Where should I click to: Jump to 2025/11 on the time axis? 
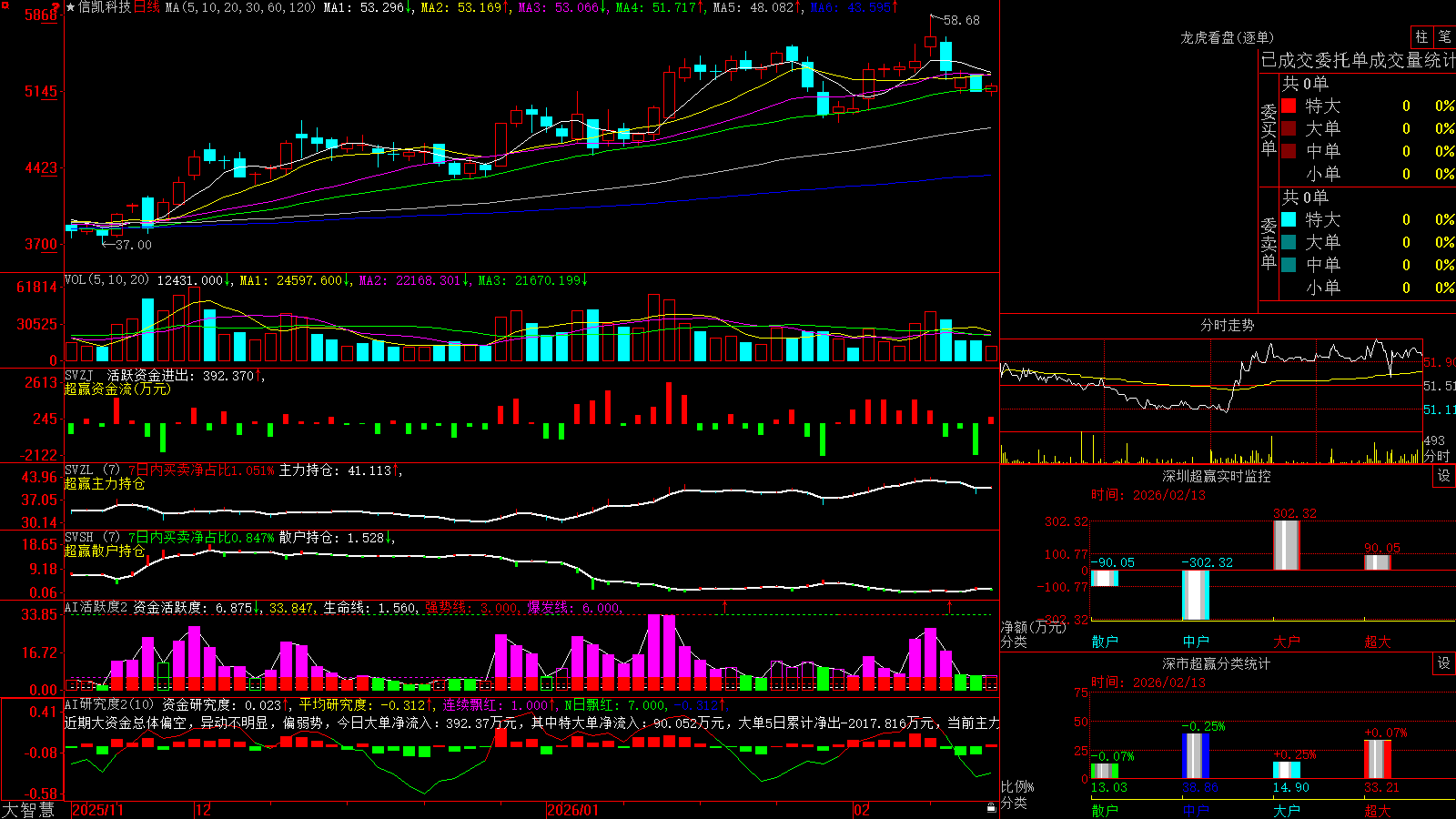97,810
